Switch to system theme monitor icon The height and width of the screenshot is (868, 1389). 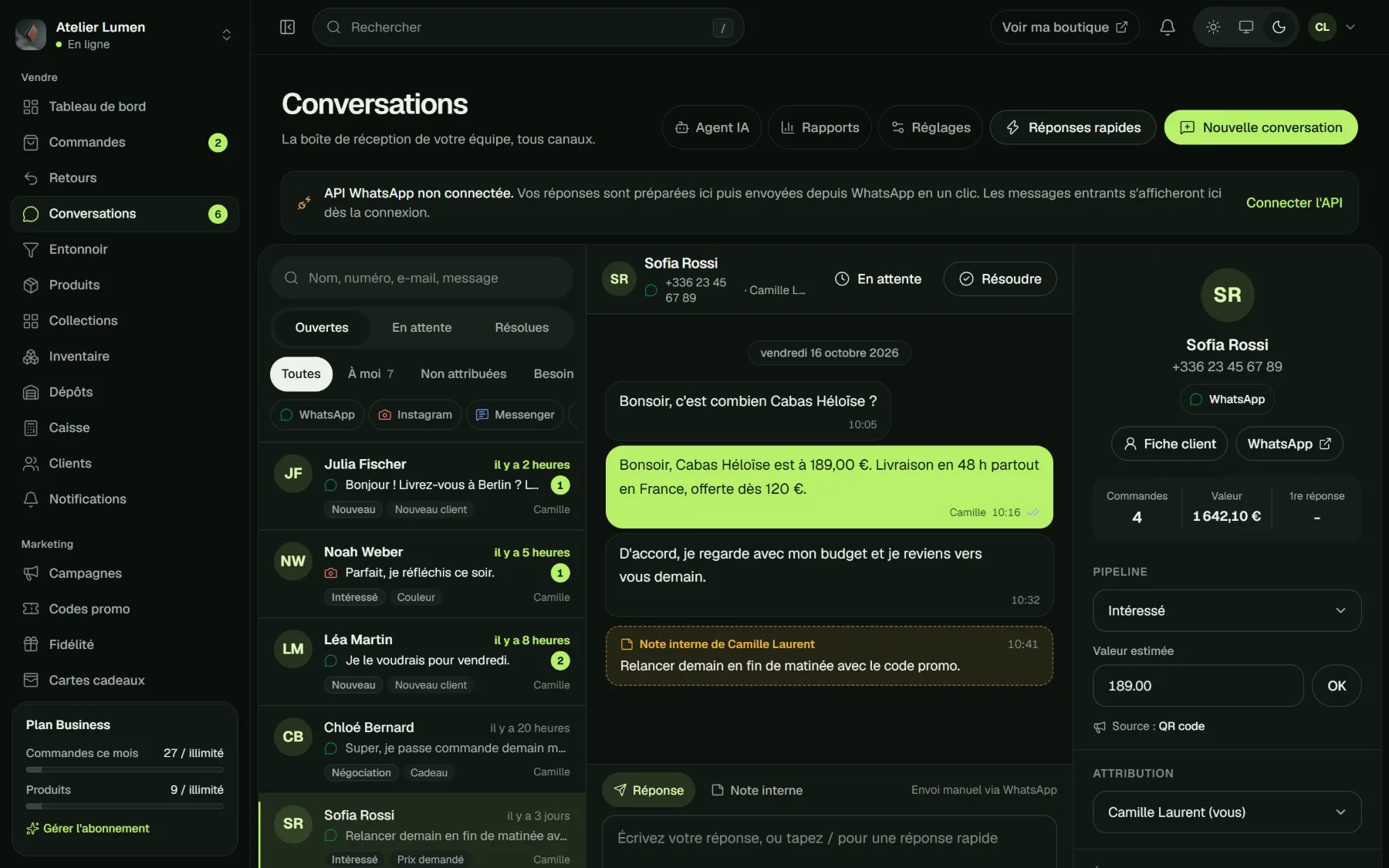tap(1246, 27)
